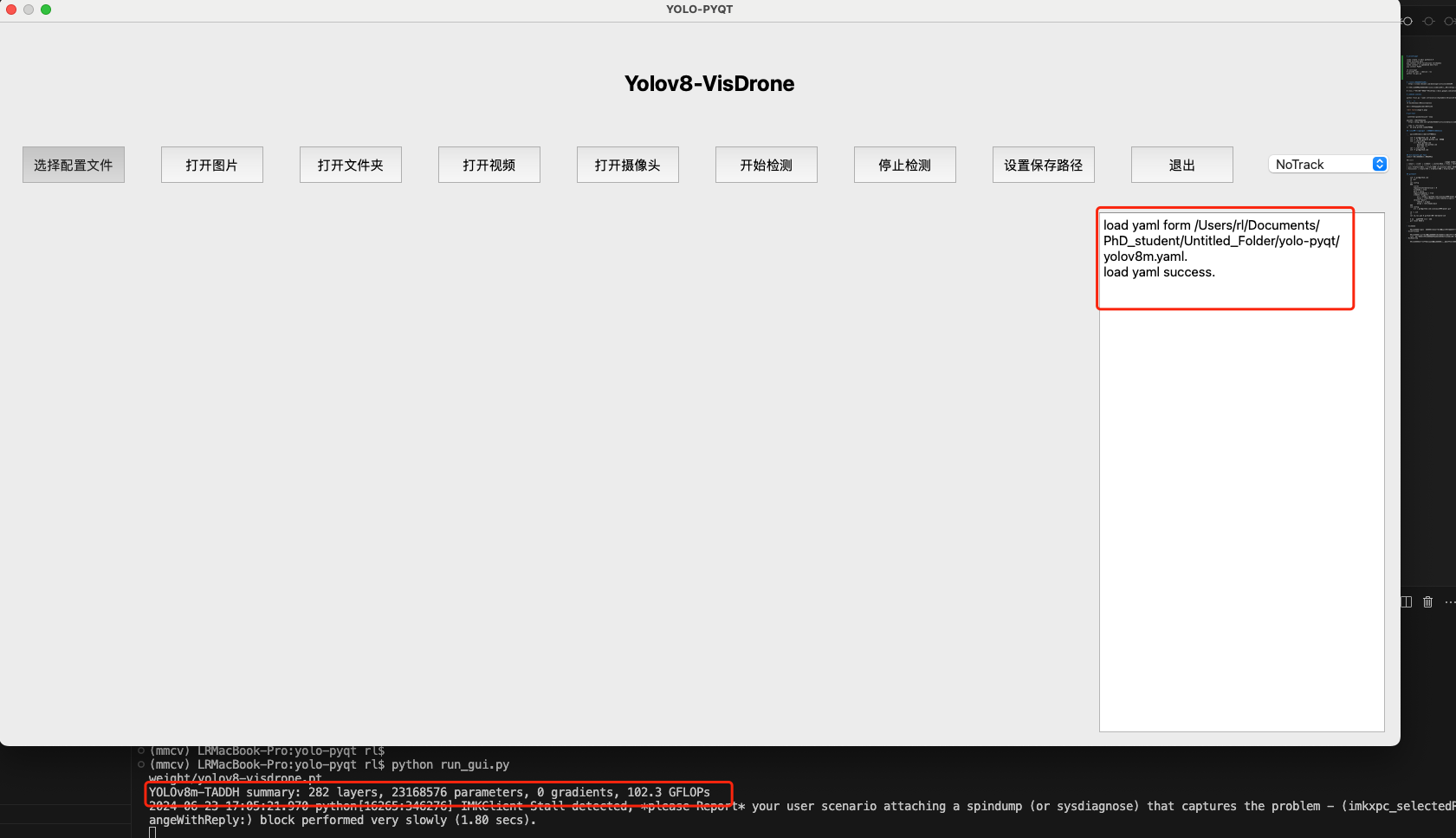This screenshot has height=838, width=1456.
Task: Open an image with 打开图片
Action: click(x=212, y=165)
